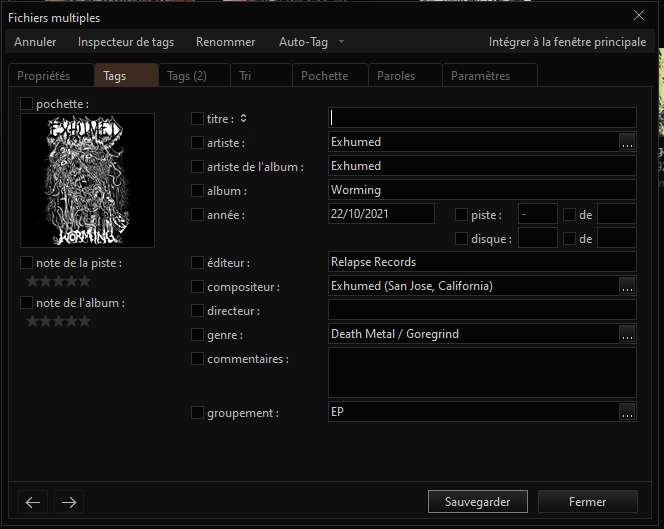Switch to the Tri tab
Screen dimensions: 664x529
click(261, 75)
